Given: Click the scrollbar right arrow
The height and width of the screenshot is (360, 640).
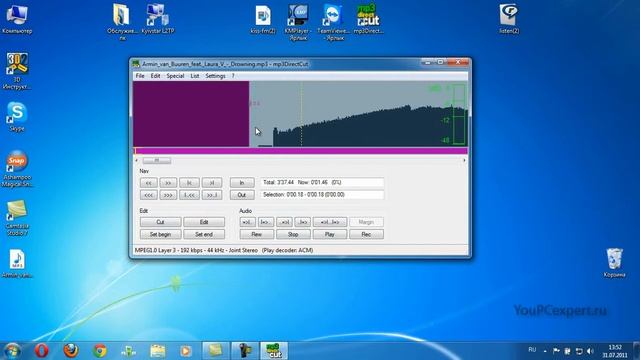Looking at the screenshot, I should click(464, 160).
